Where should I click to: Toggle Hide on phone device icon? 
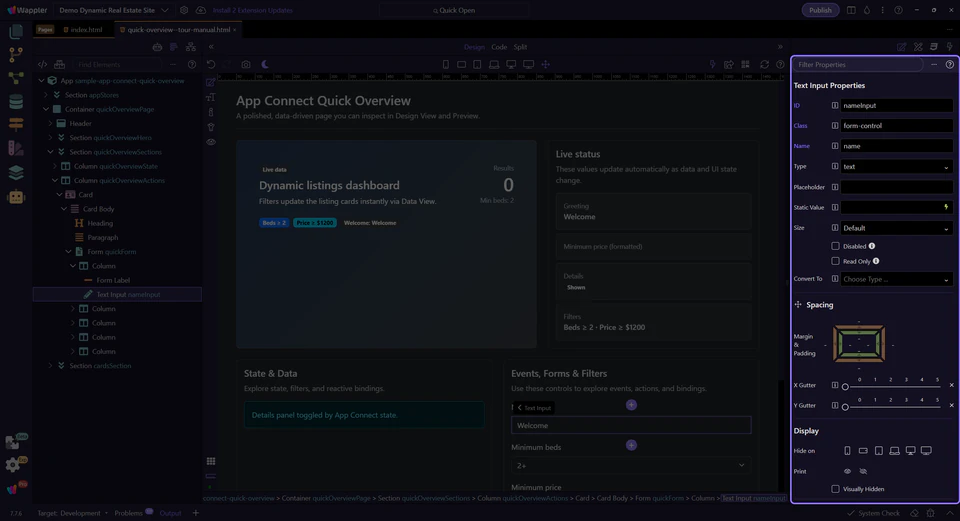point(847,451)
